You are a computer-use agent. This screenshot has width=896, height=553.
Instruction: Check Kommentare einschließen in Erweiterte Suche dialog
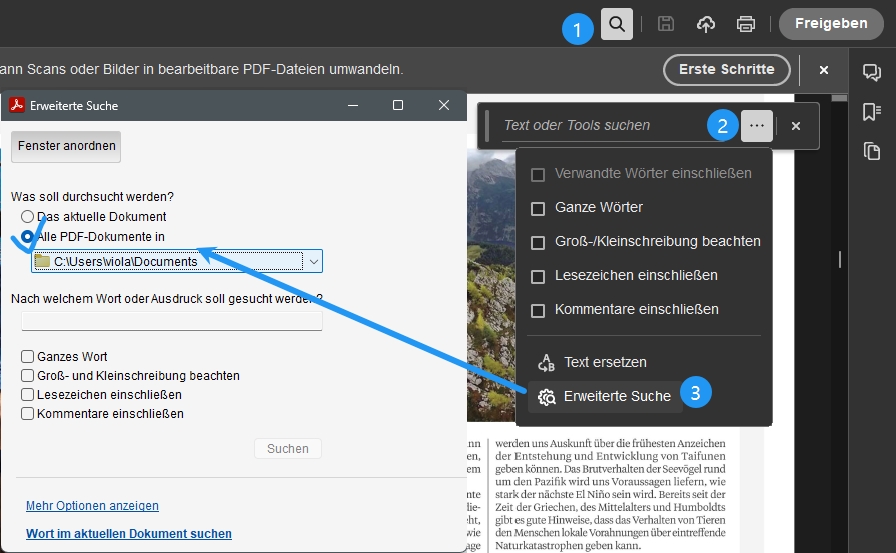pyautogui.click(x=27, y=414)
